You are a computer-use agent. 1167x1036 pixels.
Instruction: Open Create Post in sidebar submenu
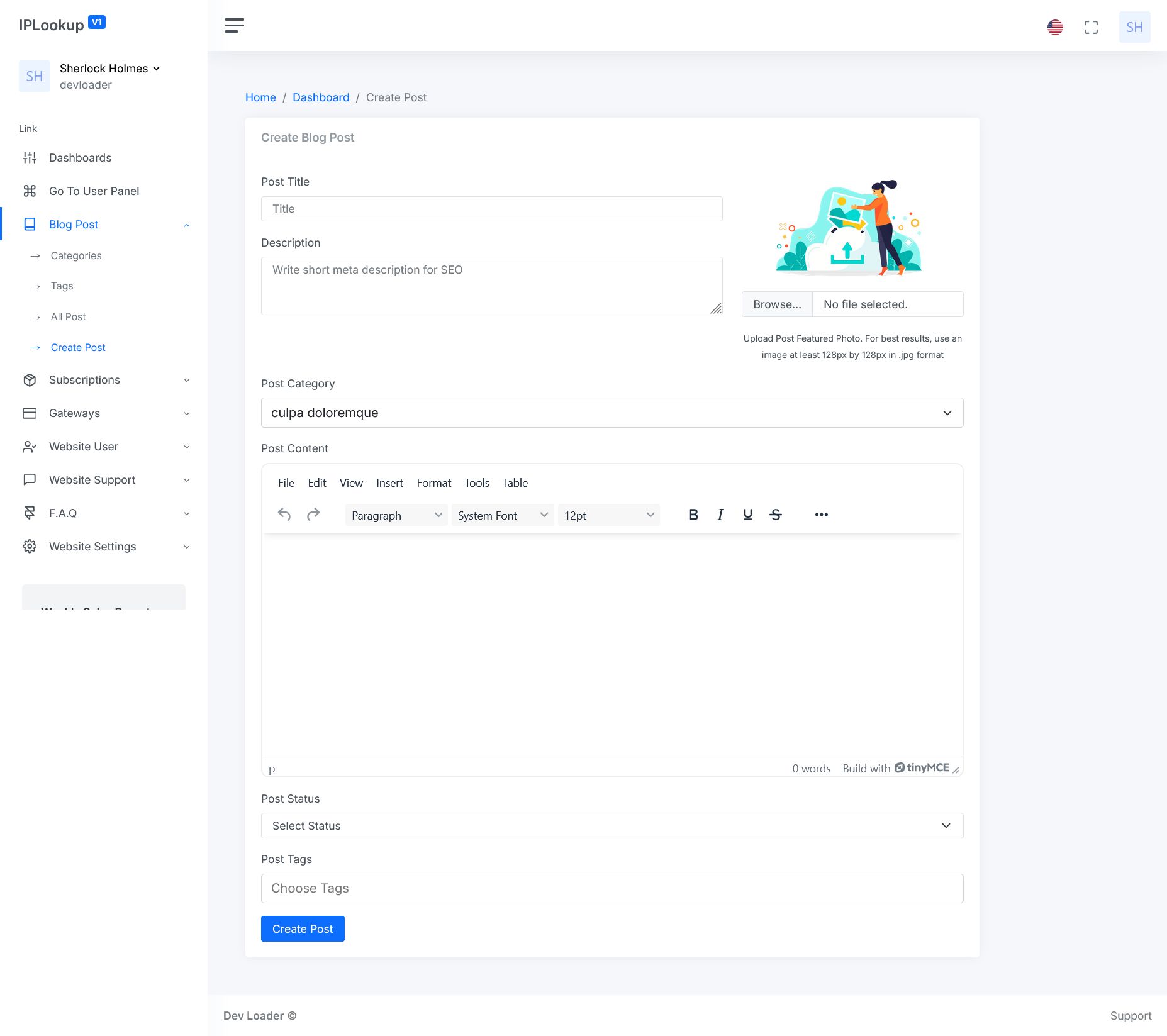click(78, 348)
